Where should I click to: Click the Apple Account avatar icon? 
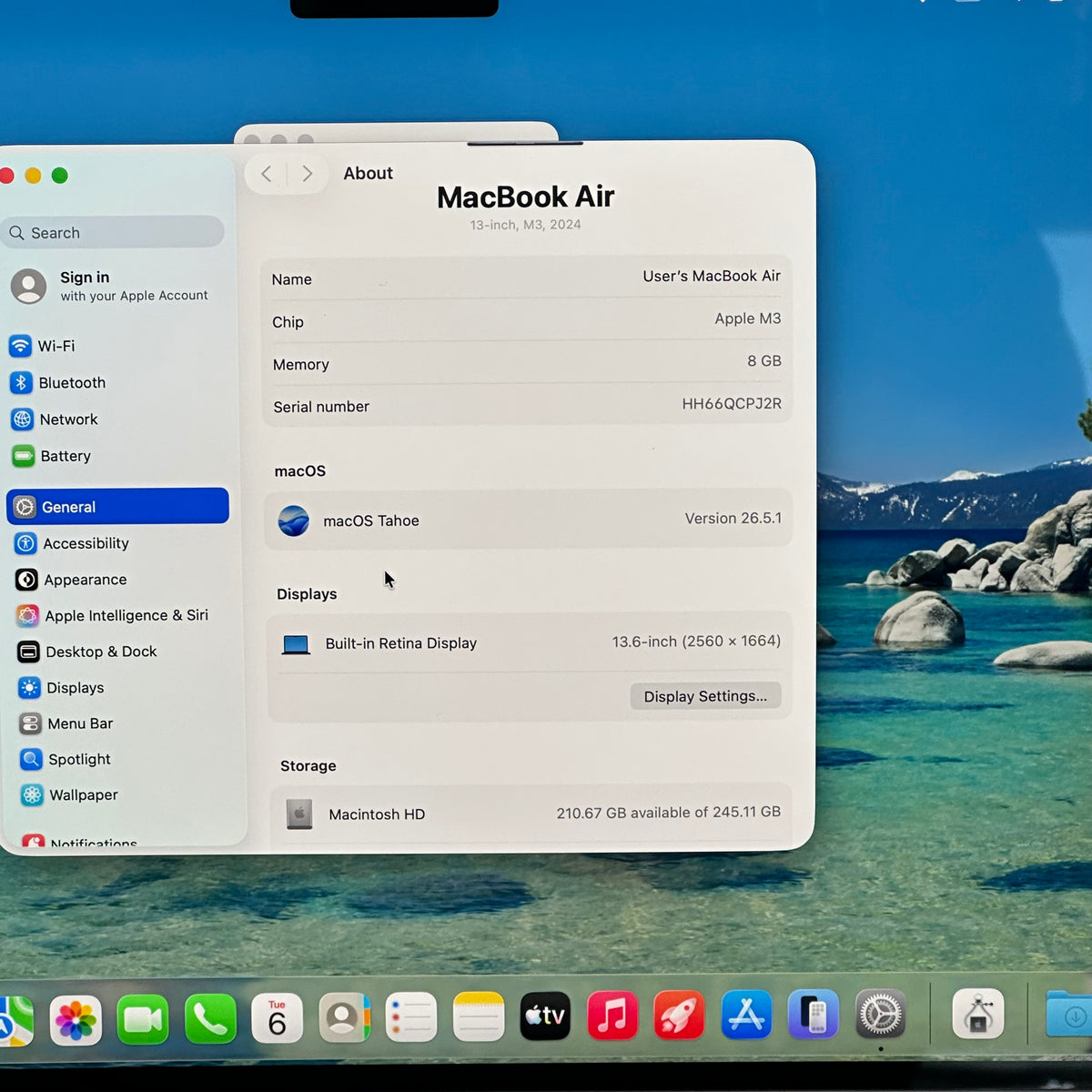point(29,286)
